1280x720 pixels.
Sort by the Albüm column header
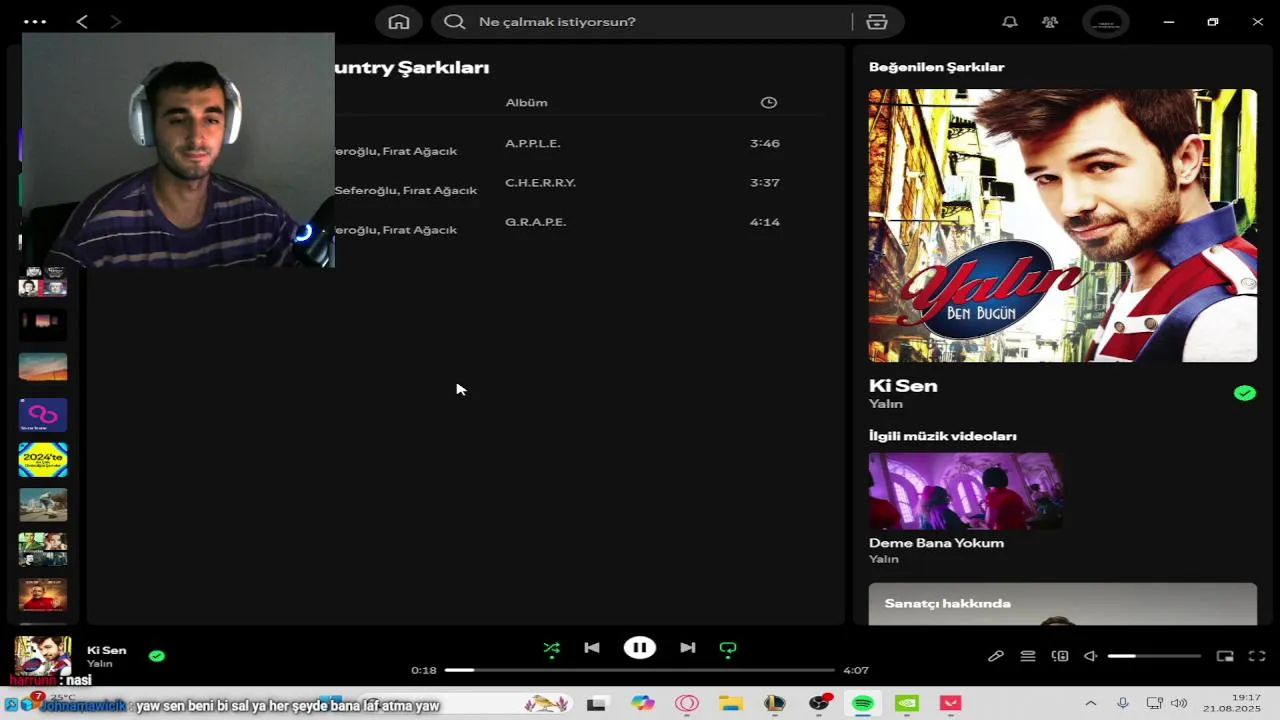526,102
